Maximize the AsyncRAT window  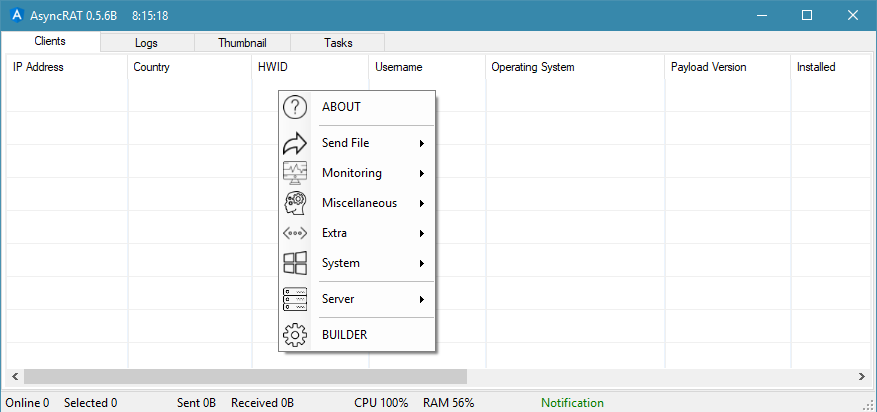[x=807, y=15]
